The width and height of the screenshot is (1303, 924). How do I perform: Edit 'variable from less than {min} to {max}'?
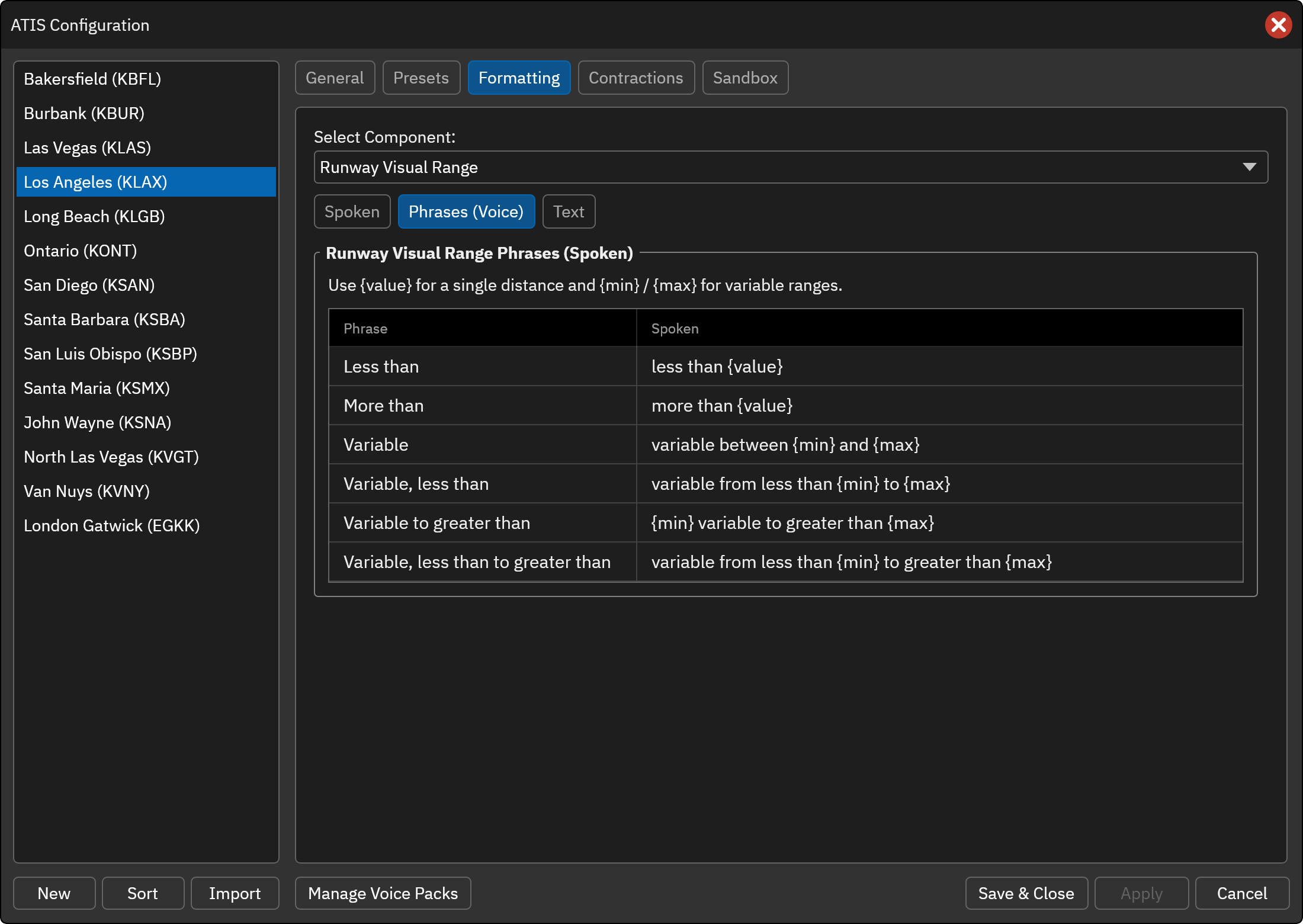point(939,484)
